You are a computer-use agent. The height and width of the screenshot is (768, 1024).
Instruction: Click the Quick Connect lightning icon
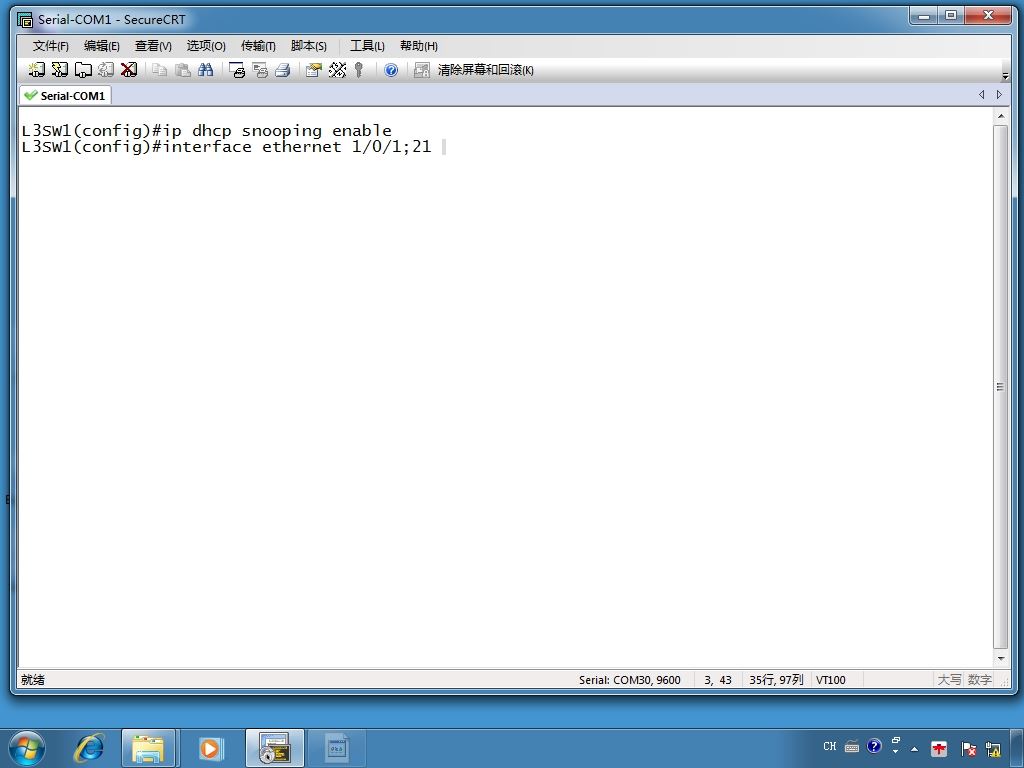tap(59, 70)
